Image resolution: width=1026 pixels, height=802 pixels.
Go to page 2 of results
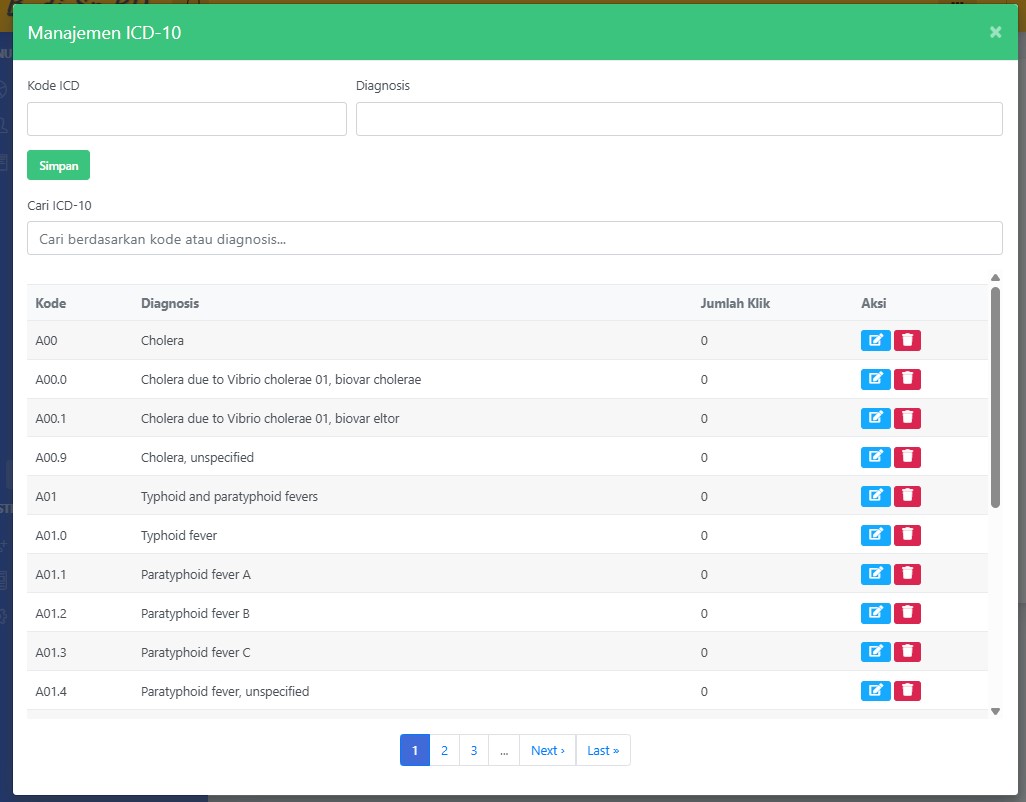click(x=444, y=750)
